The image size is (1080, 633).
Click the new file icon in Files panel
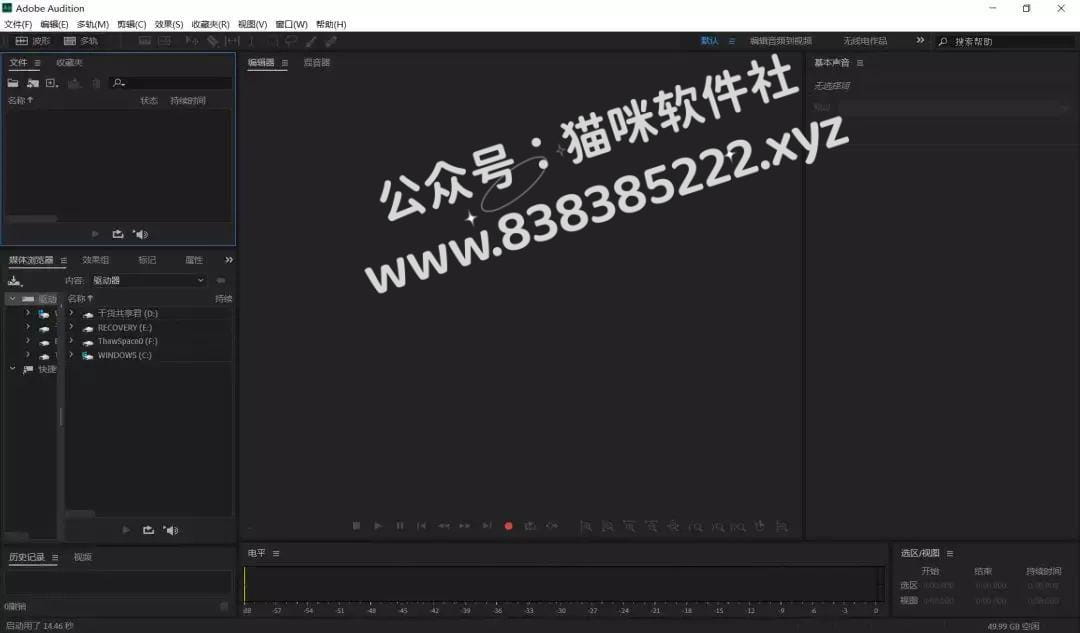point(52,83)
